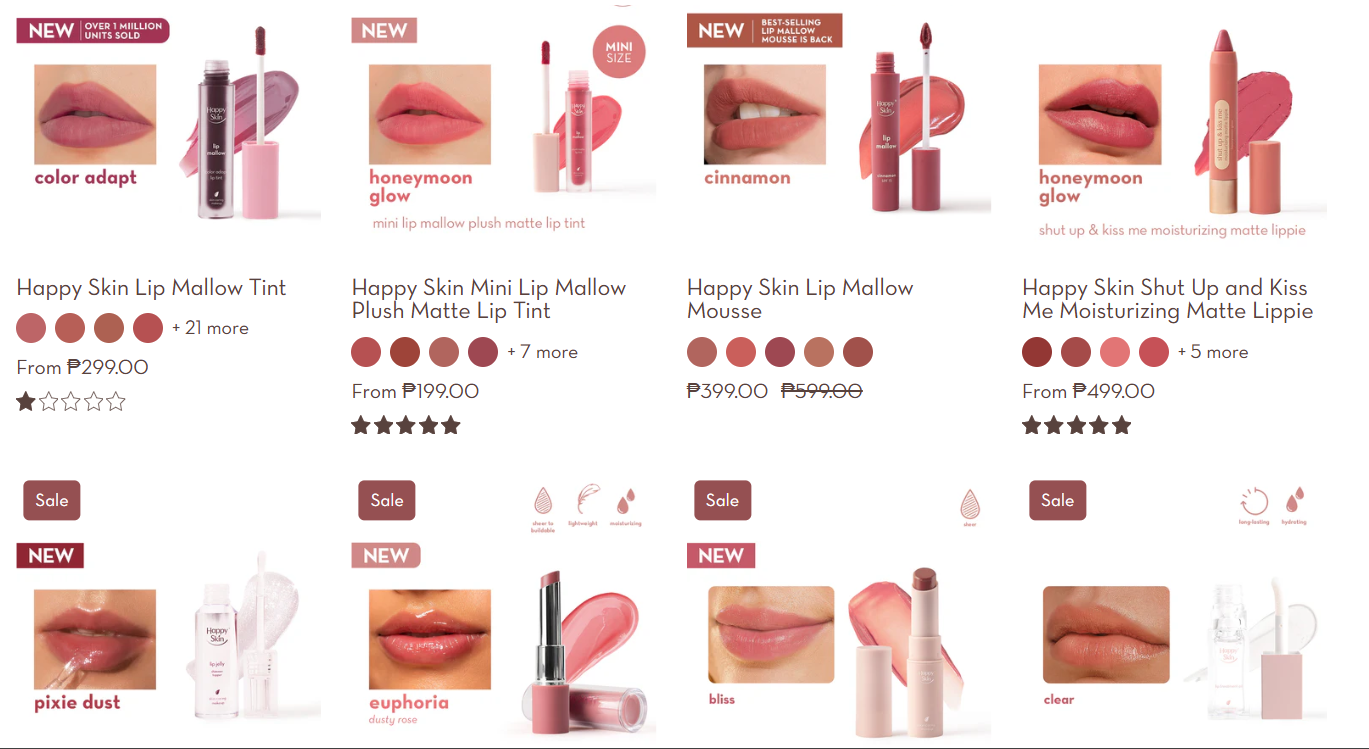Expand the '+ 21 more' shades for Lip Mallow Tint
This screenshot has height=749, width=1369.
pyautogui.click(x=210, y=328)
